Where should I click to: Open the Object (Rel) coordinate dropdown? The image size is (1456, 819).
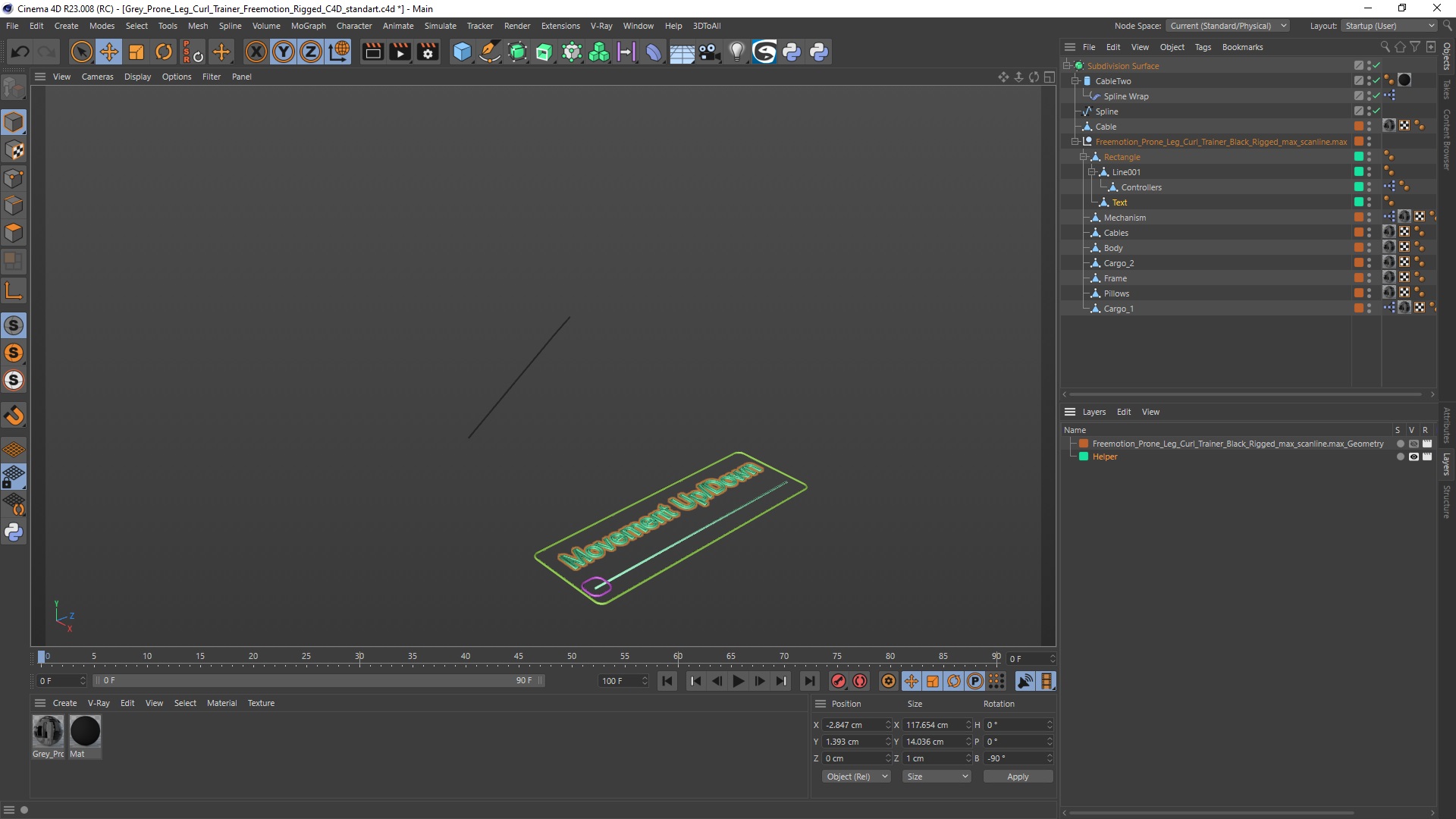pyautogui.click(x=856, y=777)
